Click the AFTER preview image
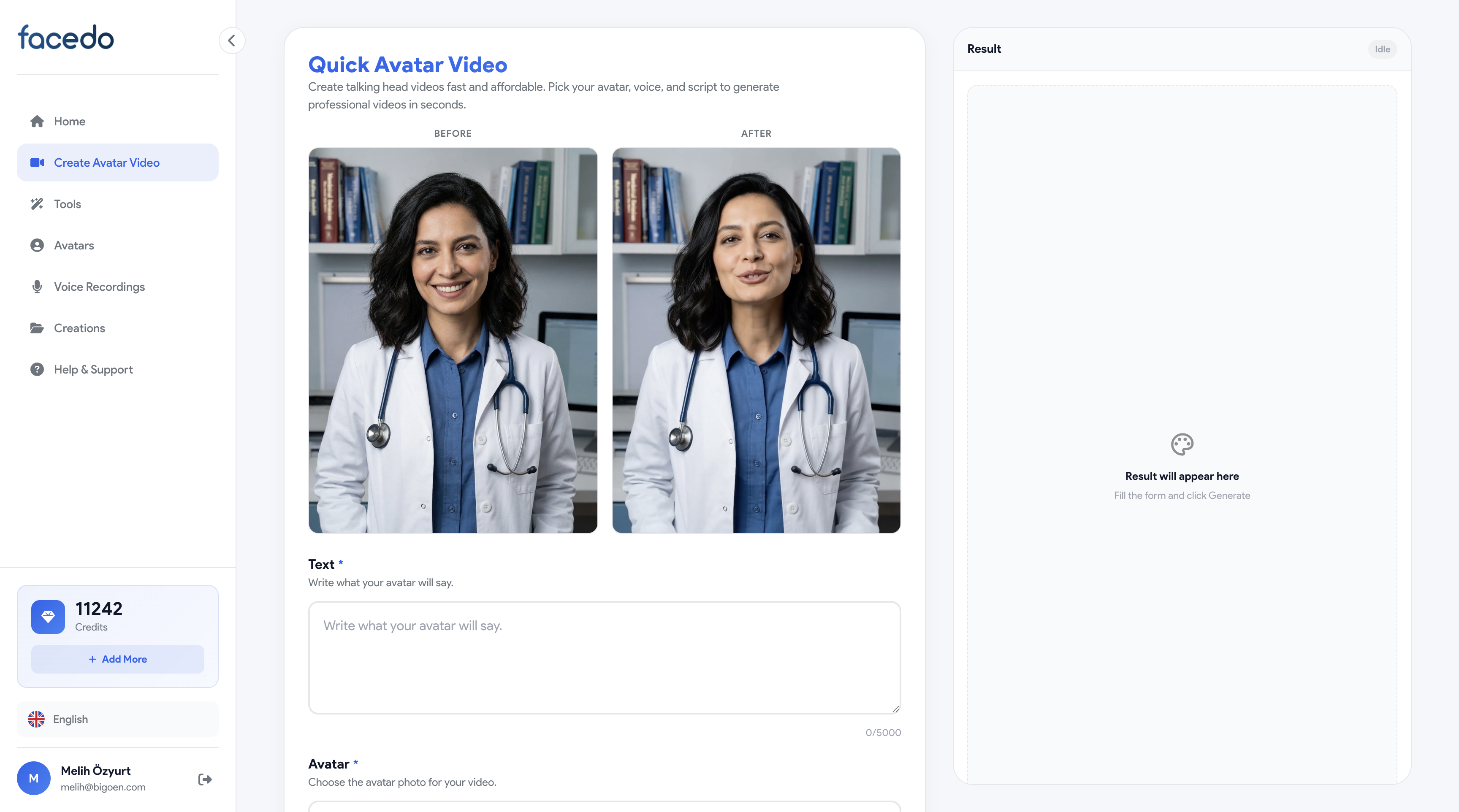Image resolution: width=1459 pixels, height=812 pixels. 756,340
